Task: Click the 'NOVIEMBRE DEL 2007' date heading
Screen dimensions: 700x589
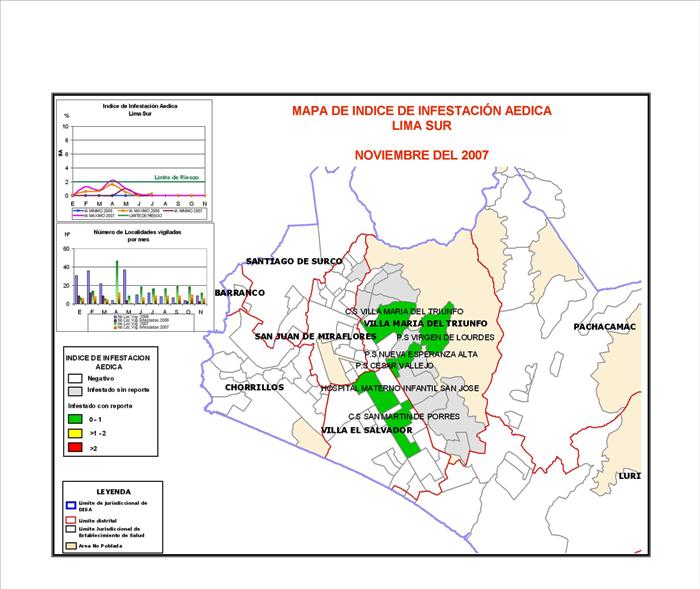Action: [422, 155]
